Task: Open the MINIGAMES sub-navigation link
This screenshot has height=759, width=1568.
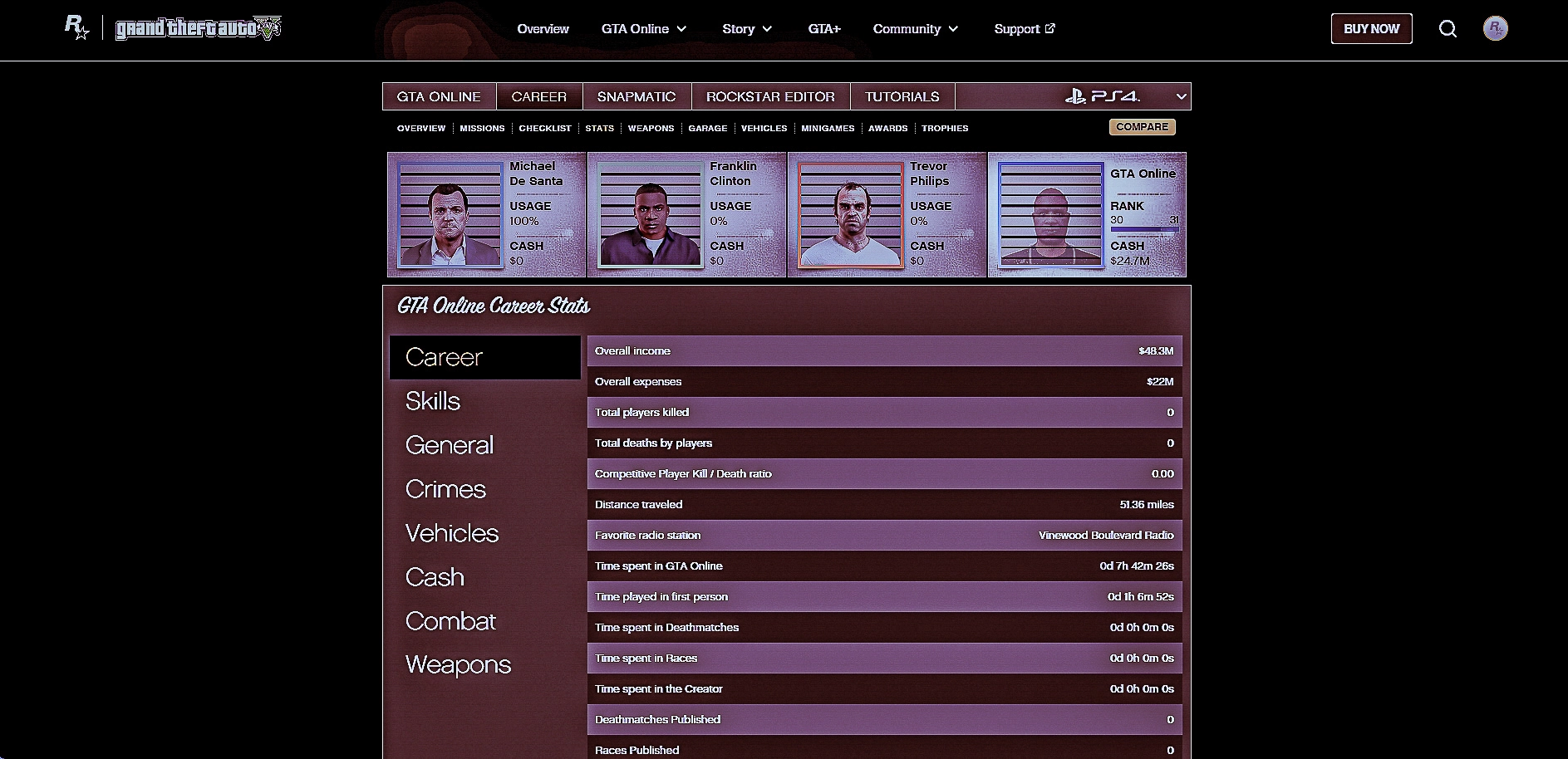Action: (828, 129)
